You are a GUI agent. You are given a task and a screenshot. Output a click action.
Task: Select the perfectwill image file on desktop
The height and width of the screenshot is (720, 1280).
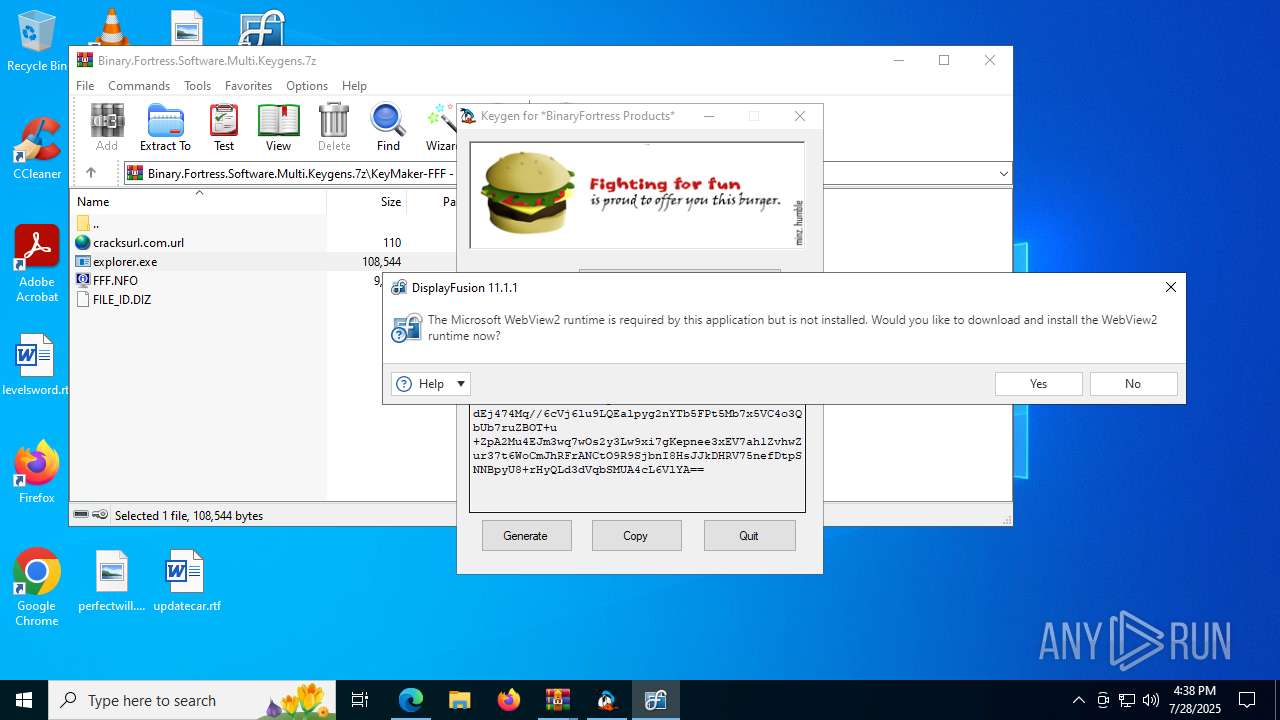coord(112,581)
